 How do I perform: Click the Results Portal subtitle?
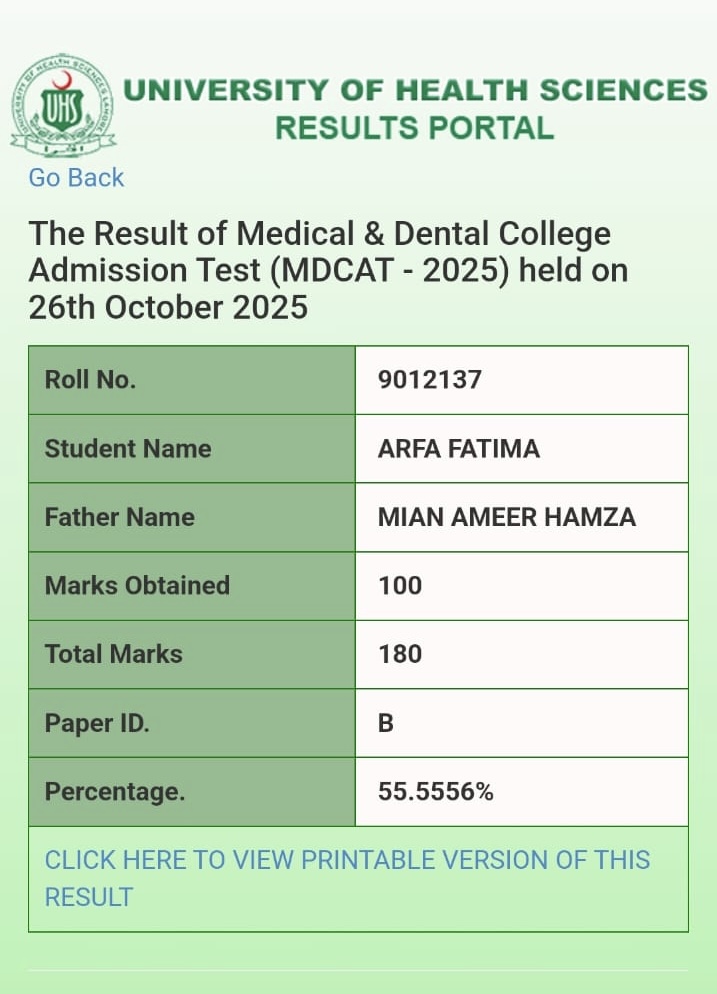pyautogui.click(x=414, y=128)
